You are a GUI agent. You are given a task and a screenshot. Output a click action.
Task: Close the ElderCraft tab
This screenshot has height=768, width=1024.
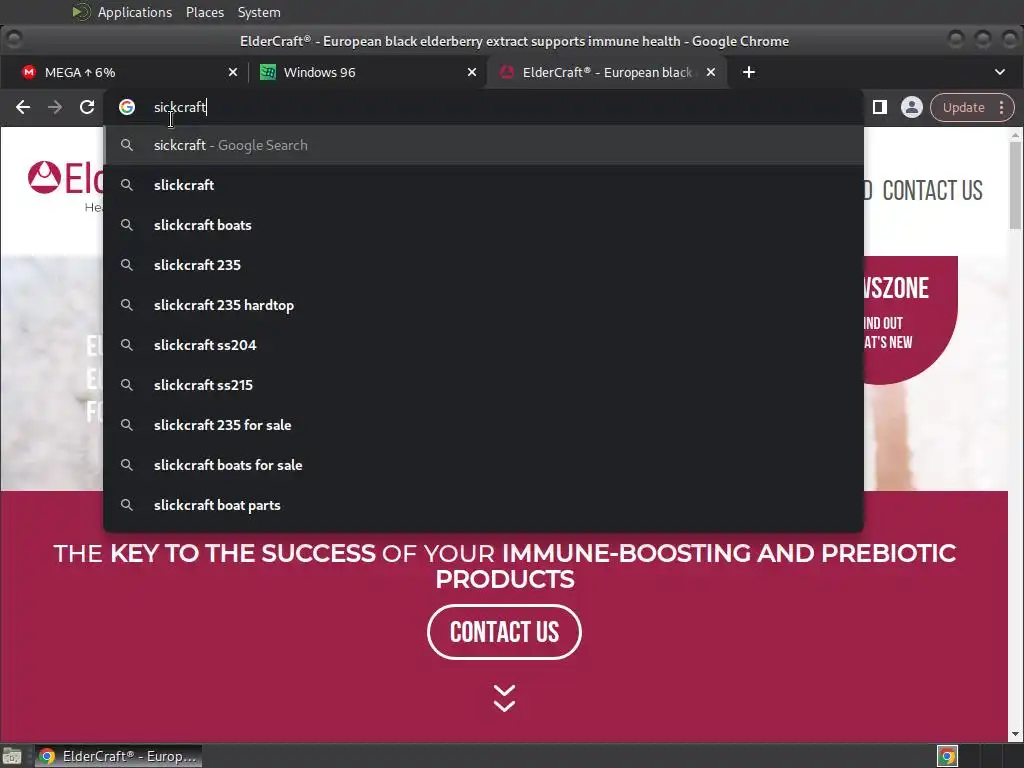click(711, 72)
